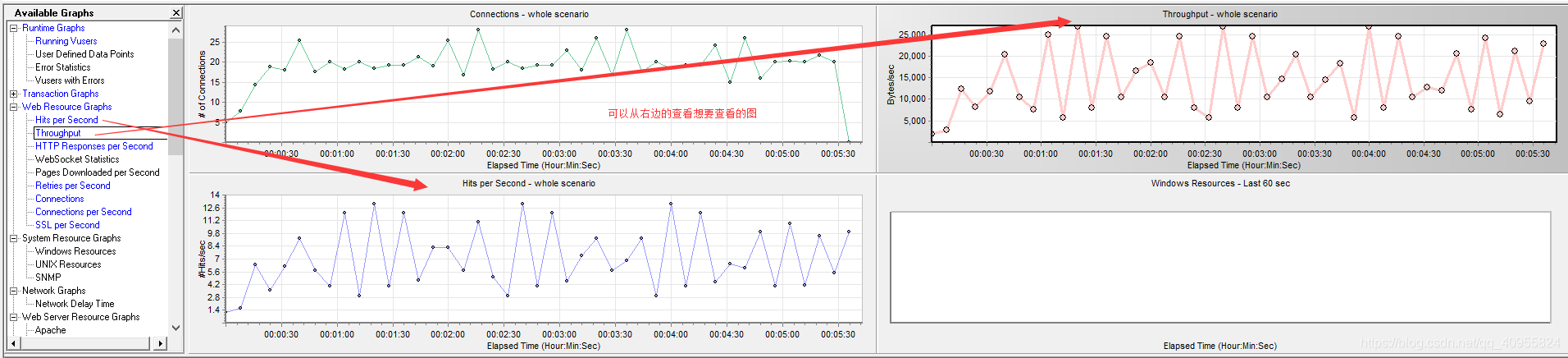Activate the Windows Resources graph pane
Image resolution: width=1568 pixels, height=358 pixels.
[1222, 264]
